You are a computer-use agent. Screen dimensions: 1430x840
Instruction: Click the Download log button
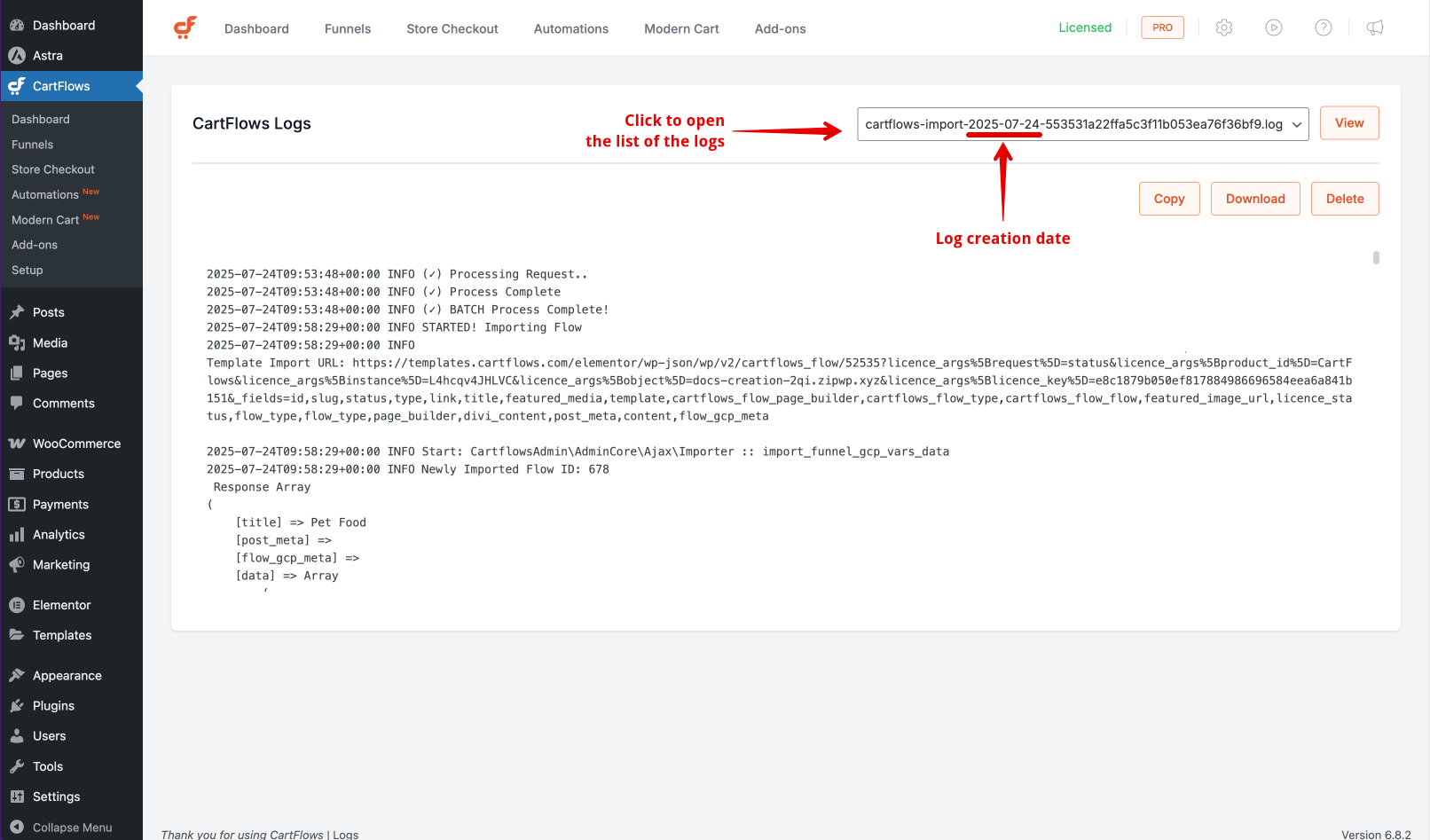(1255, 199)
